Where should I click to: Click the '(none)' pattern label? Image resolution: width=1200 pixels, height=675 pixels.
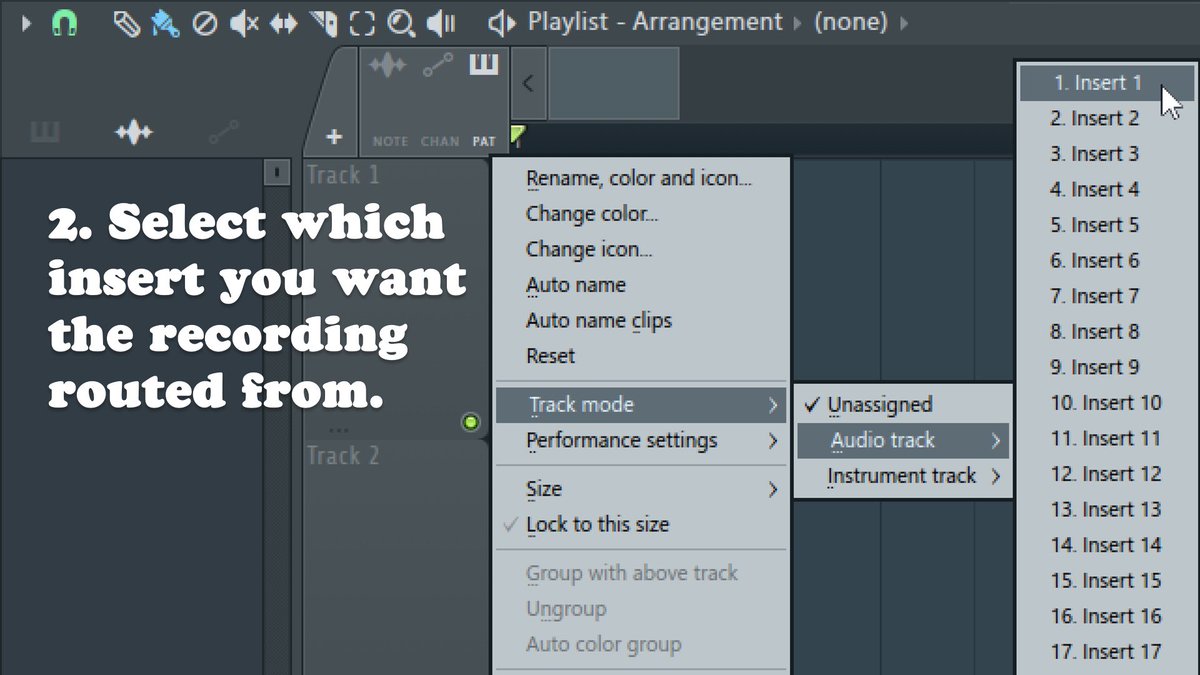(x=851, y=22)
